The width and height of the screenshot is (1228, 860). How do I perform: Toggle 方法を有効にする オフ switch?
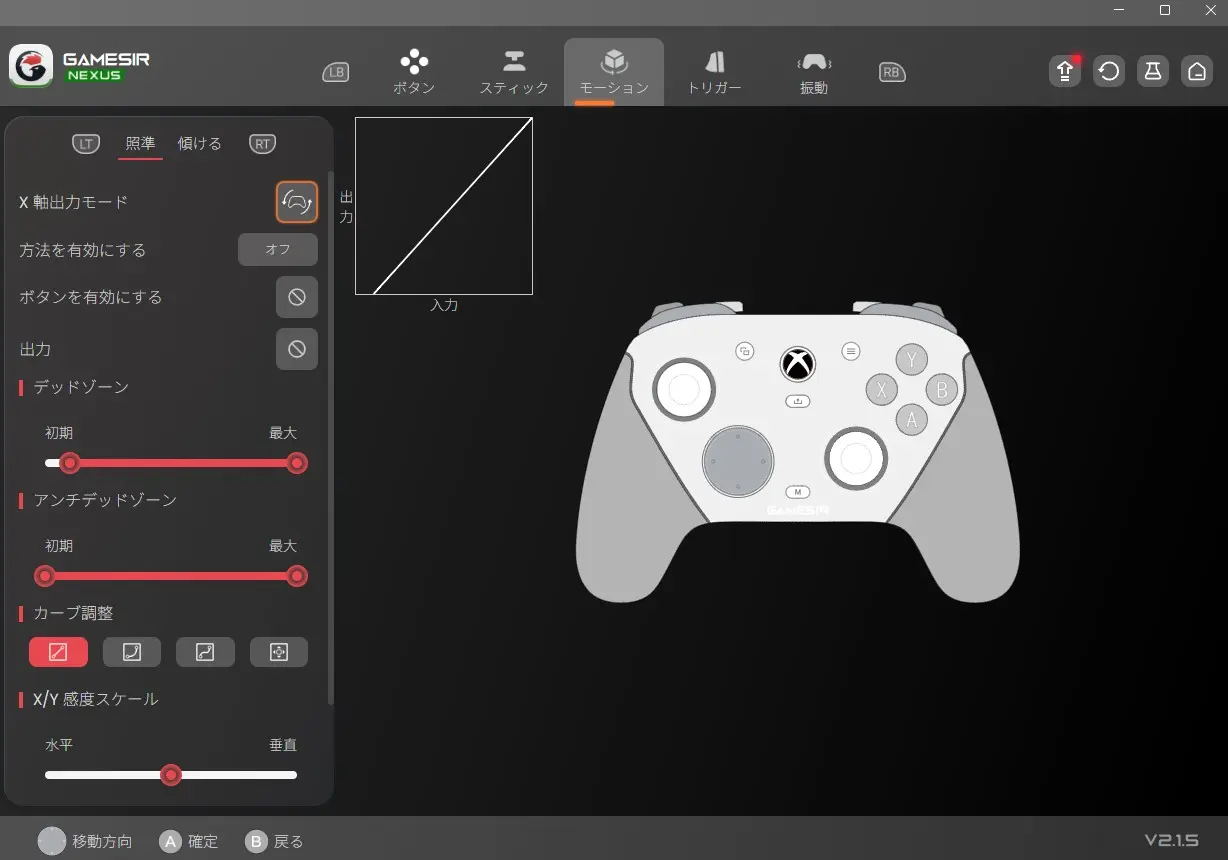(278, 250)
